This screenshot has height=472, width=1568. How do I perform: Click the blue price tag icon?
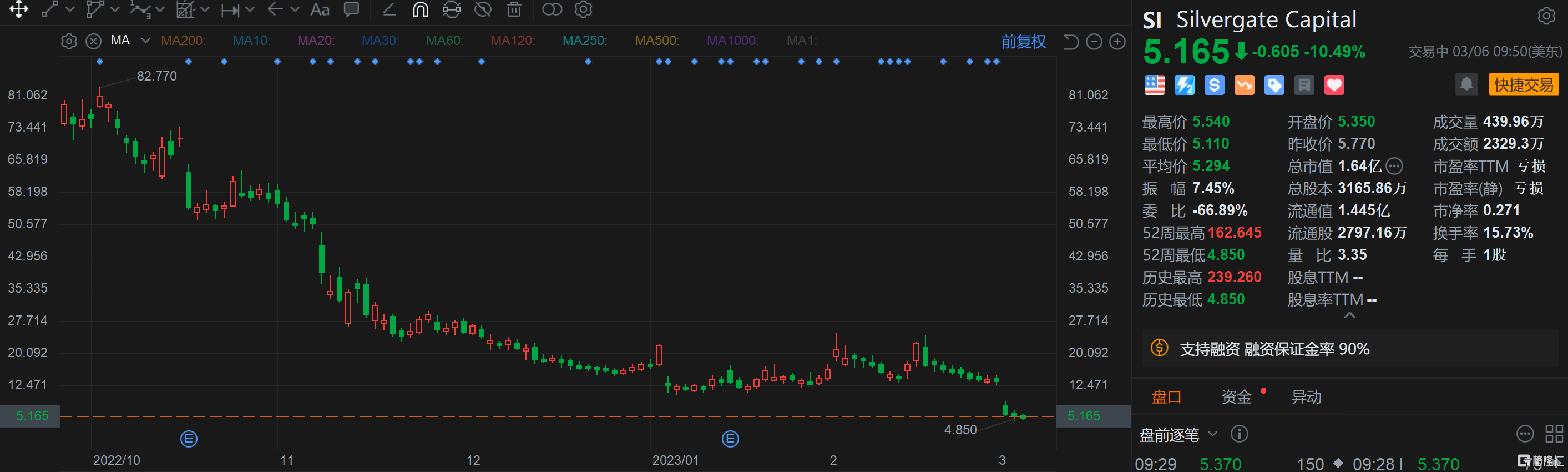(x=1274, y=86)
